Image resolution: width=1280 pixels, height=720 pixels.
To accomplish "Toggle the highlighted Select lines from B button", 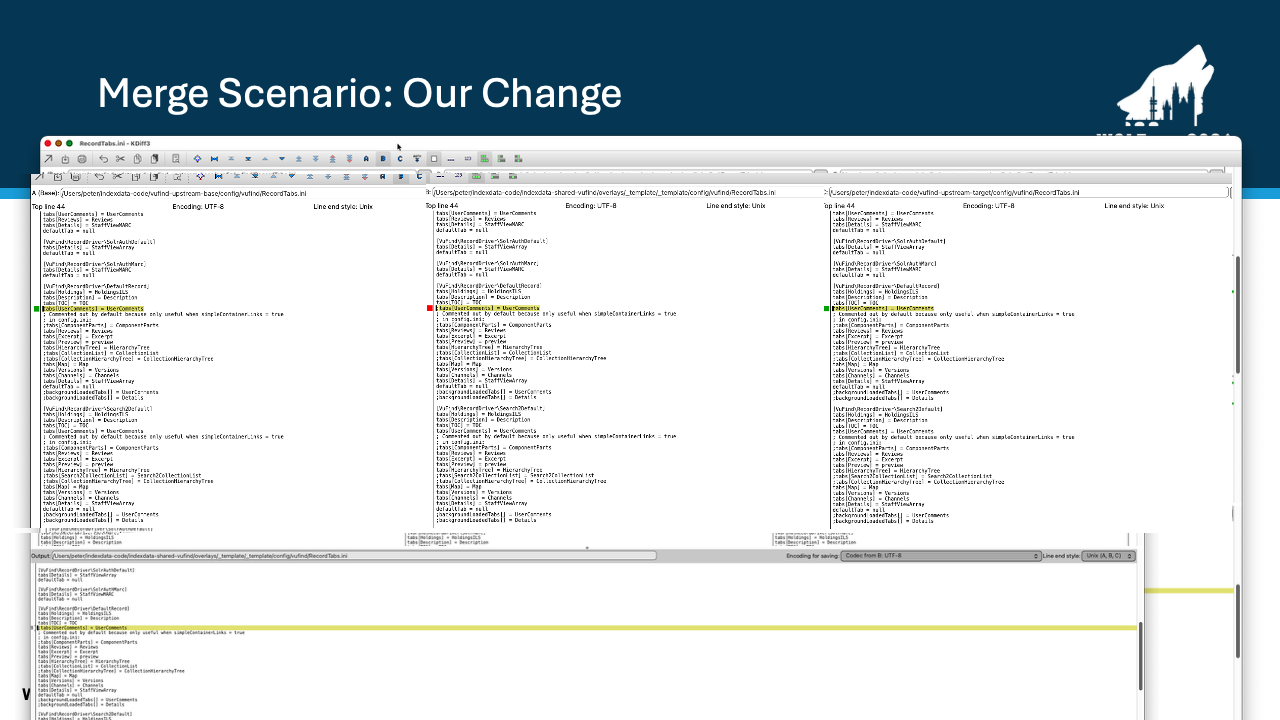I will pyautogui.click(x=383, y=159).
